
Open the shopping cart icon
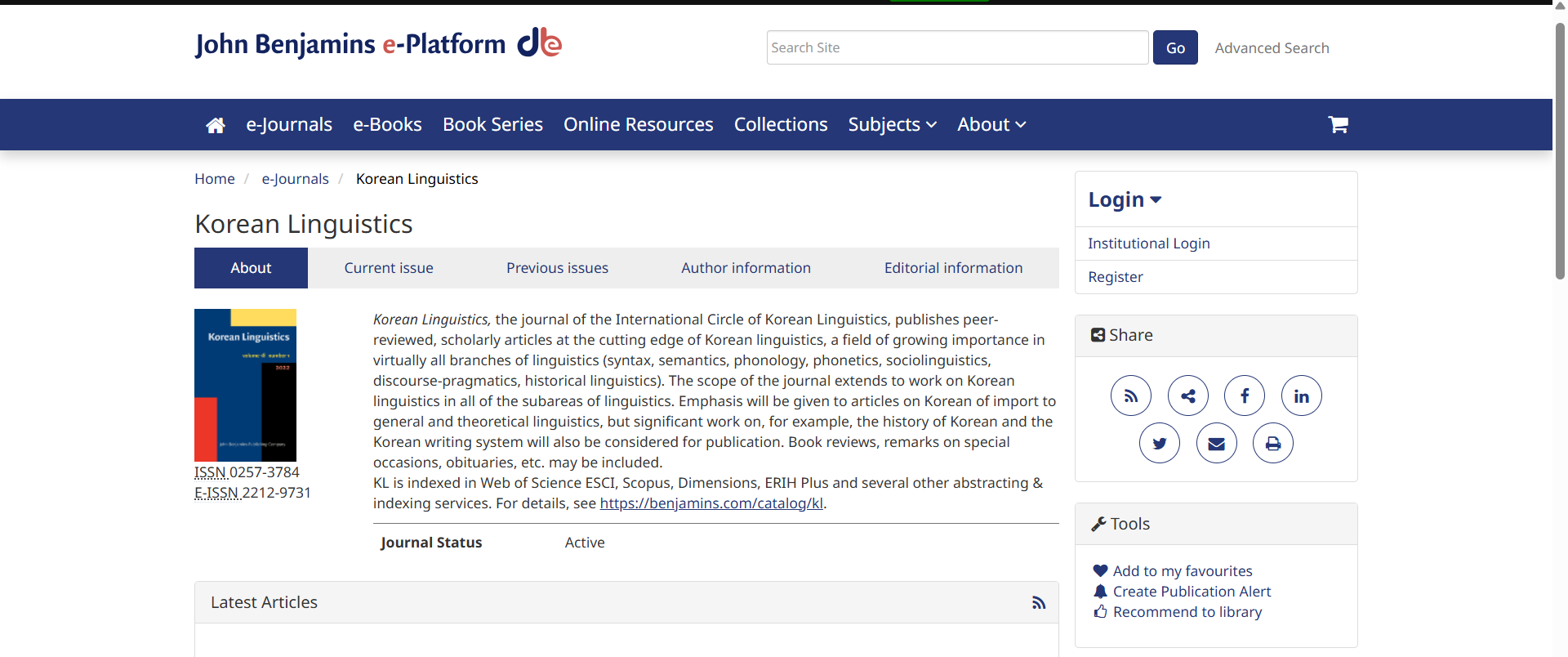pyautogui.click(x=1338, y=124)
